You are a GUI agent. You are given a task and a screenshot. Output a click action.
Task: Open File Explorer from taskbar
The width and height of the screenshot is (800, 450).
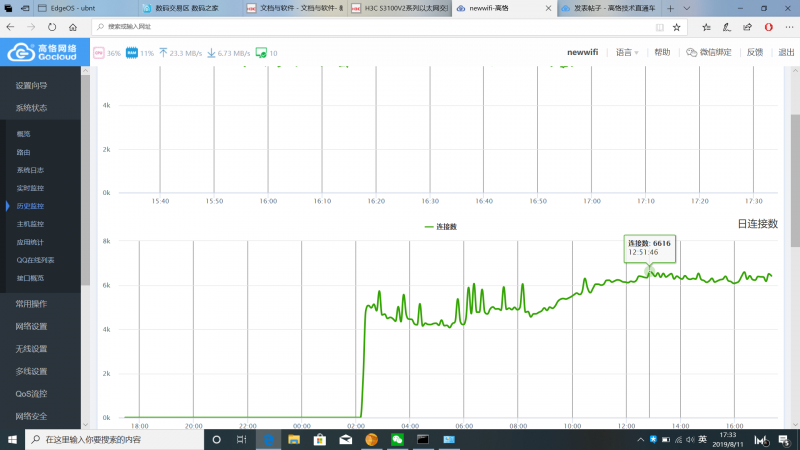[294, 439]
